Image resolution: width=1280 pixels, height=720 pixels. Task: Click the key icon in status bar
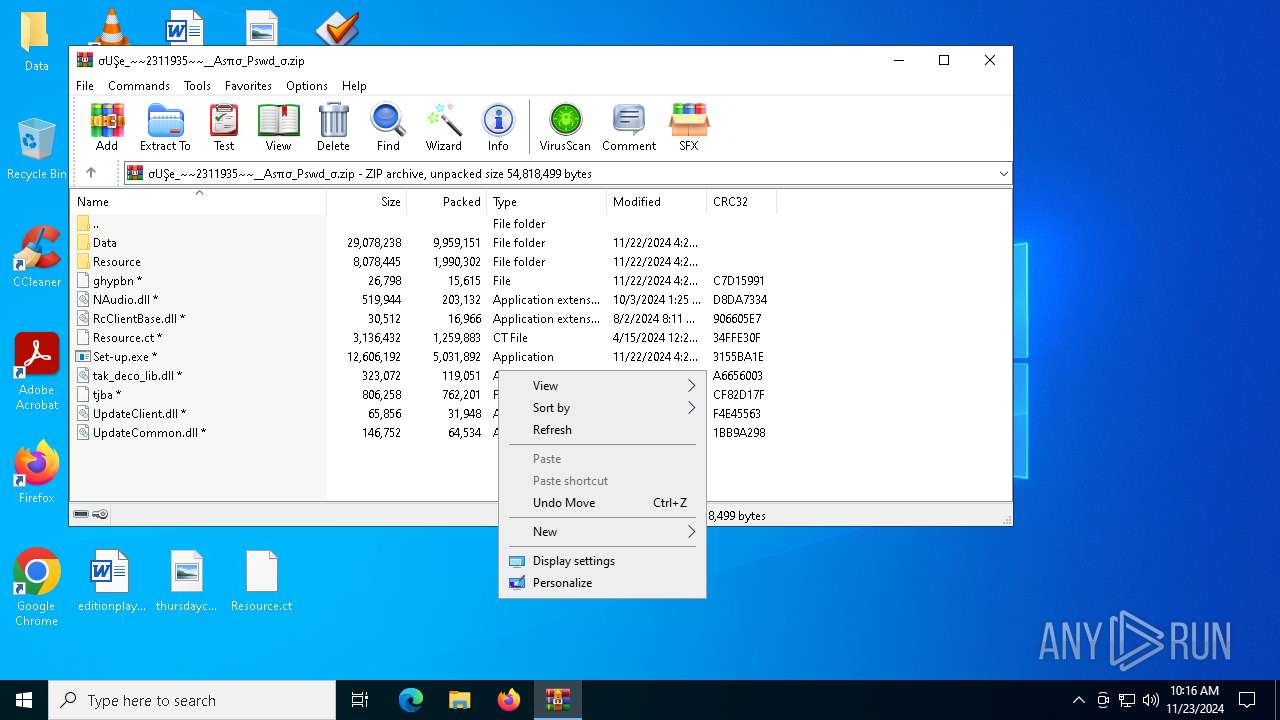[x=100, y=515]
